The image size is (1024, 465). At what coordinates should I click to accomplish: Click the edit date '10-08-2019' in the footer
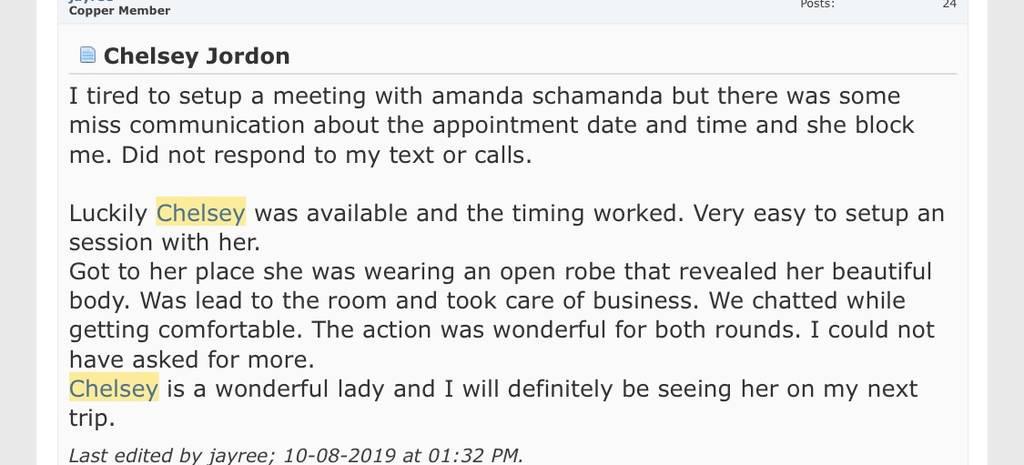(339, 455)
